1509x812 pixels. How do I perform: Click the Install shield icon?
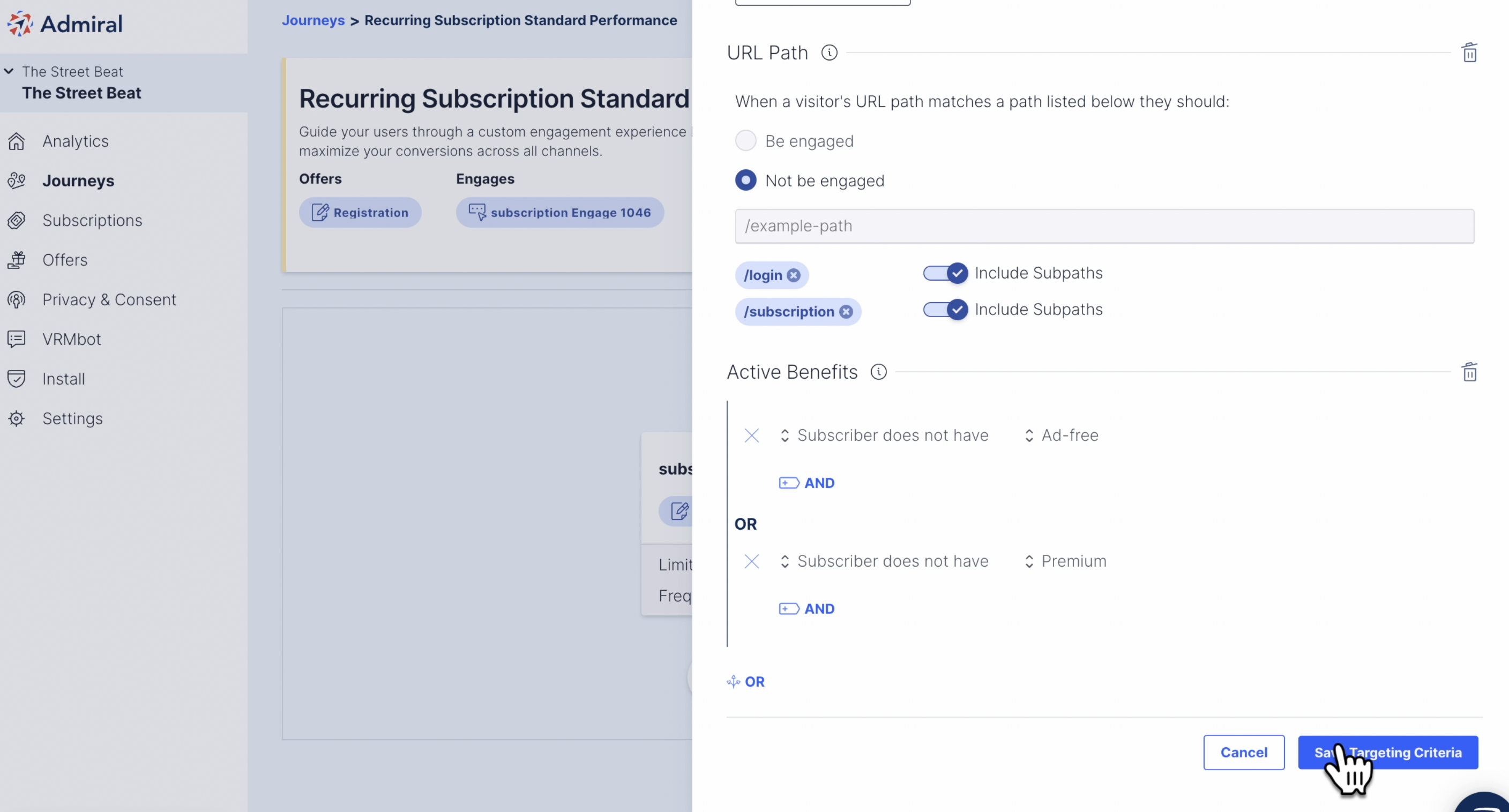pyautogui.click(x=17, y=379)
